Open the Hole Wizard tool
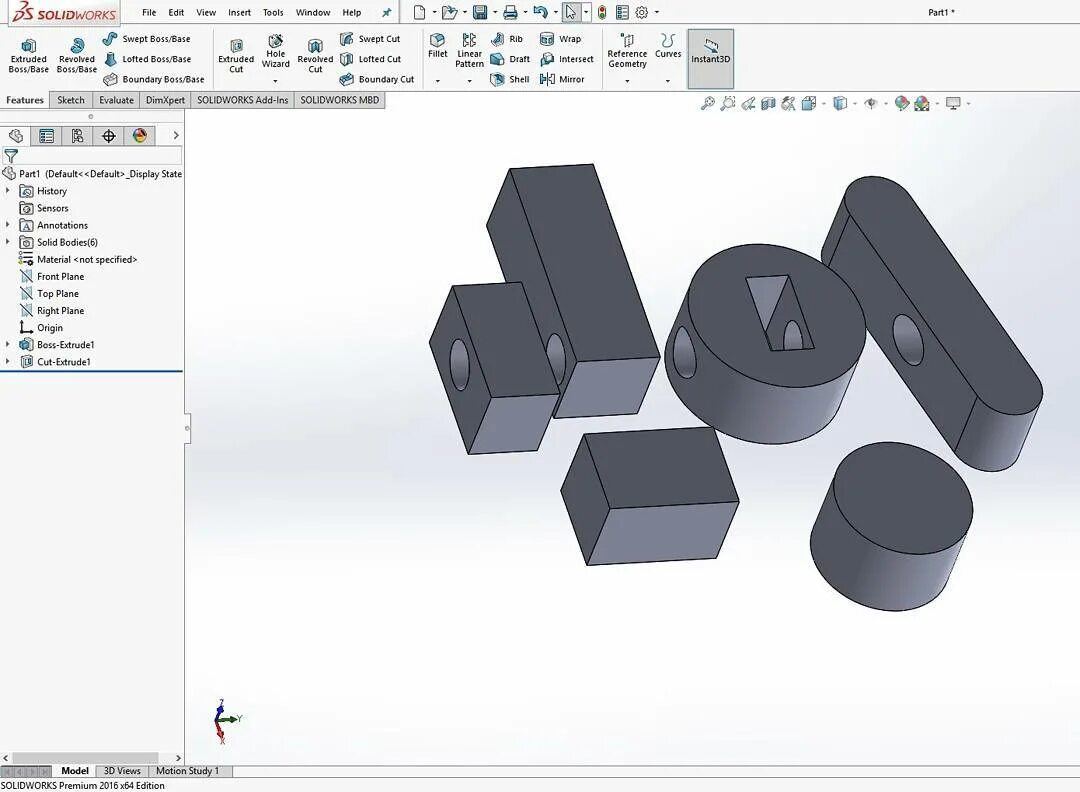This screenshot has width=1080, height=792. pos(276,51)
